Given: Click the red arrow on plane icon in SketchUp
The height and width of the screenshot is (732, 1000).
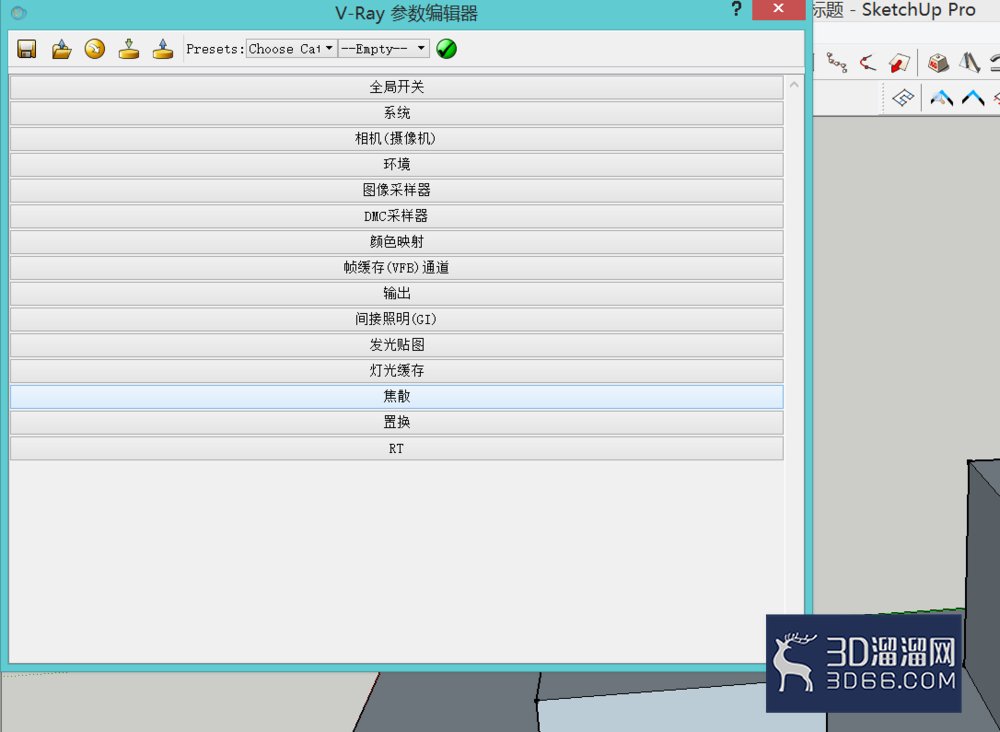Looking at the screenshot, I should pos(899,62).
